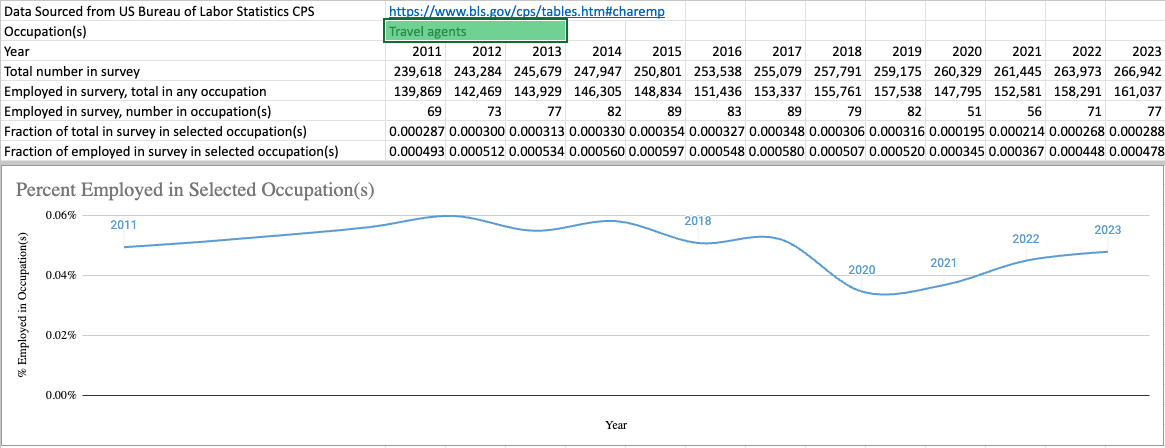1165x448 pixels.
Task: Select the 'Year' horizontal axis title
Action: (x=616, y=425)
